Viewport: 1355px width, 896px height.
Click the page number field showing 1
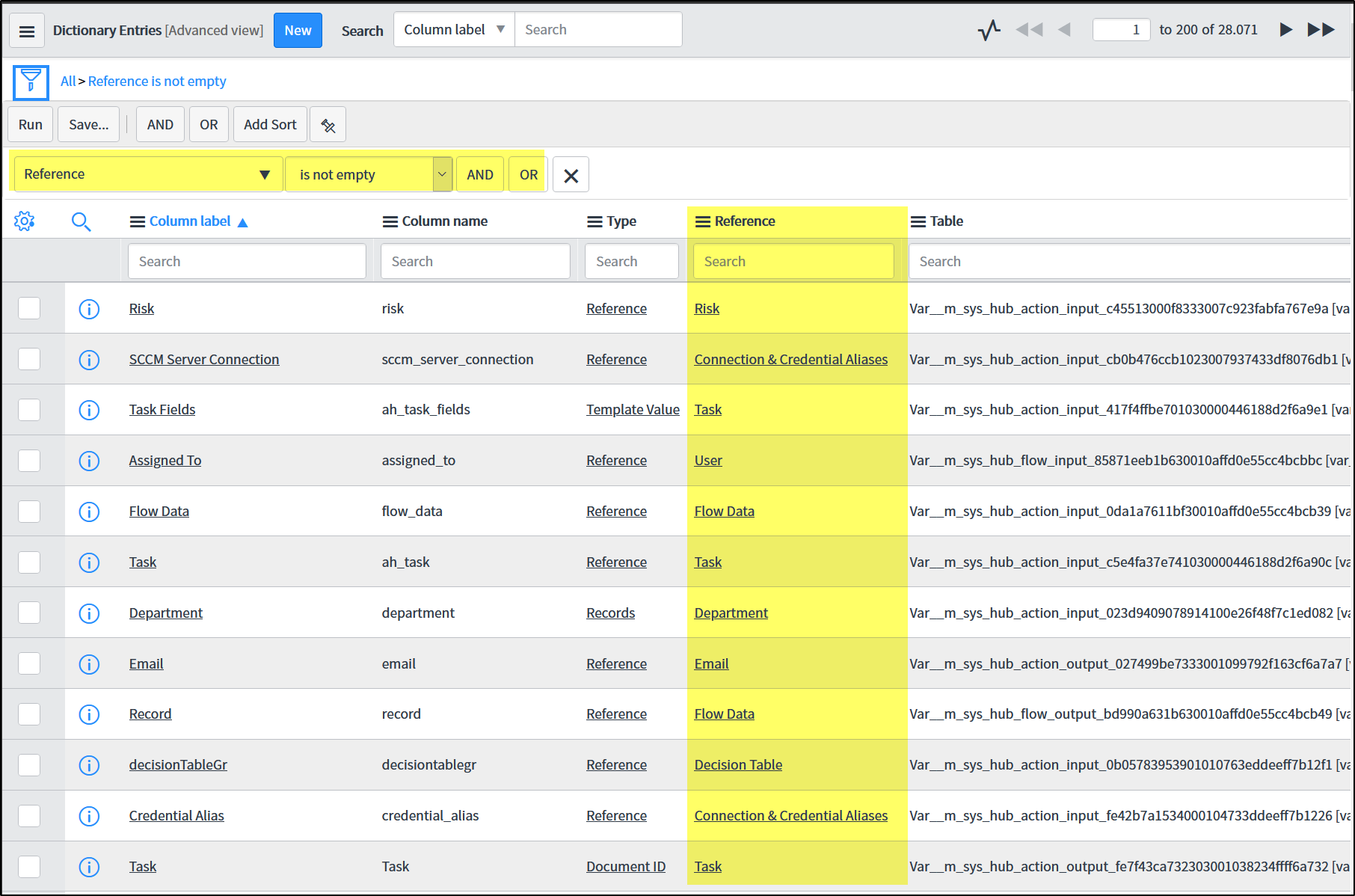point(1121,30)
